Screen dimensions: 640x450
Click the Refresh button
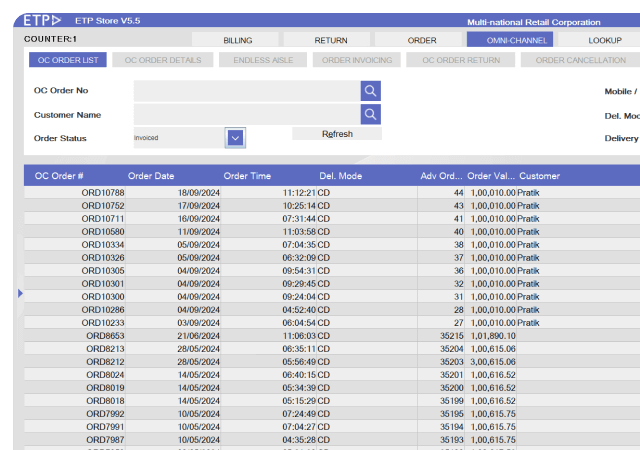click(x=337, y=134)
